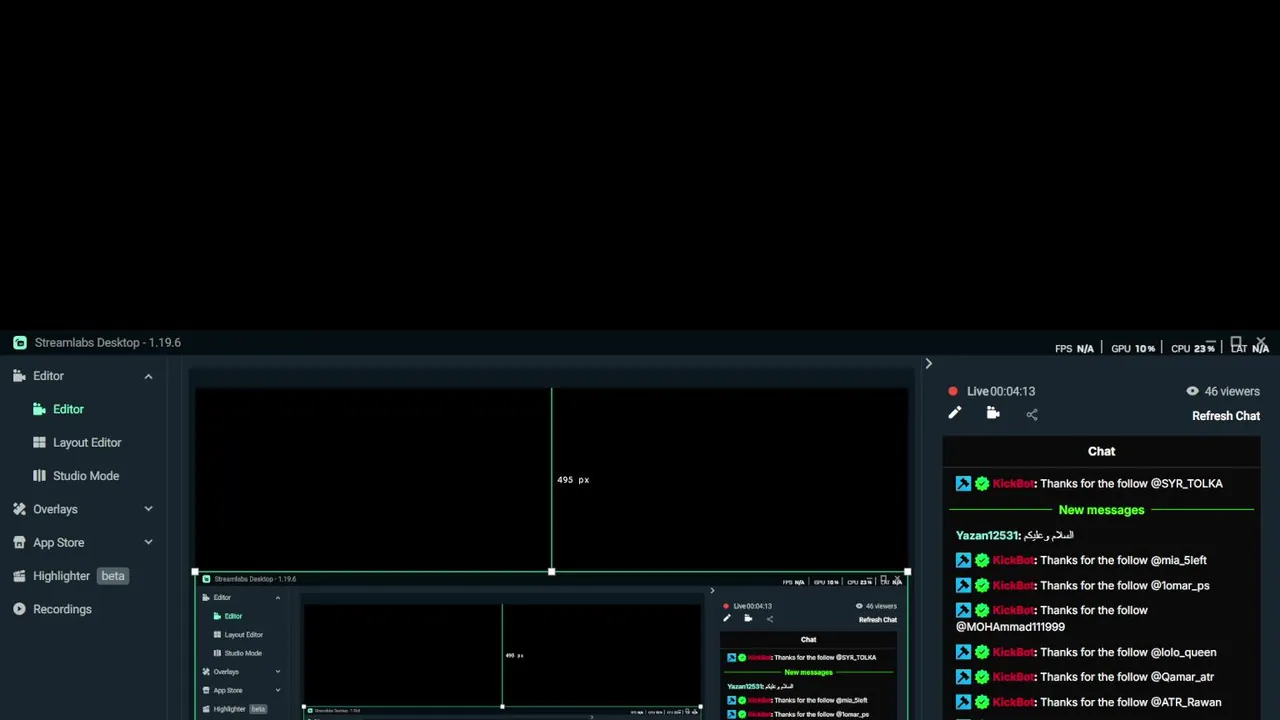Viewport: 1280px width, 720px height.
Task: Click the selected source's top-right corner handle
Action: 907,572
